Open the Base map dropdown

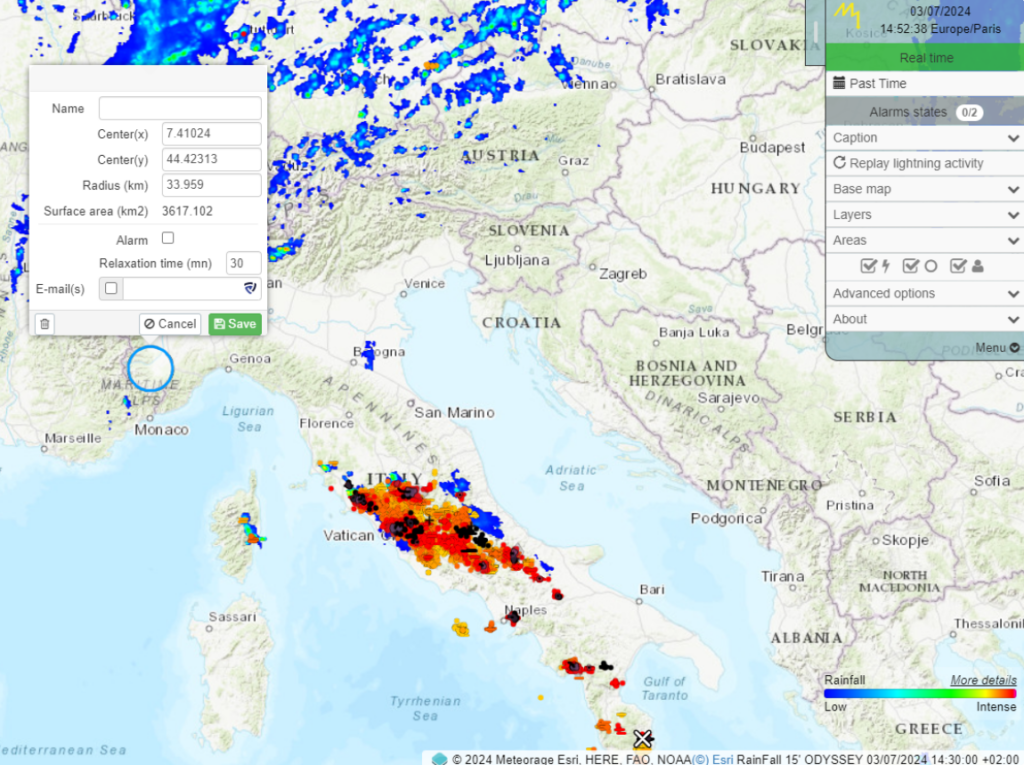923,188
